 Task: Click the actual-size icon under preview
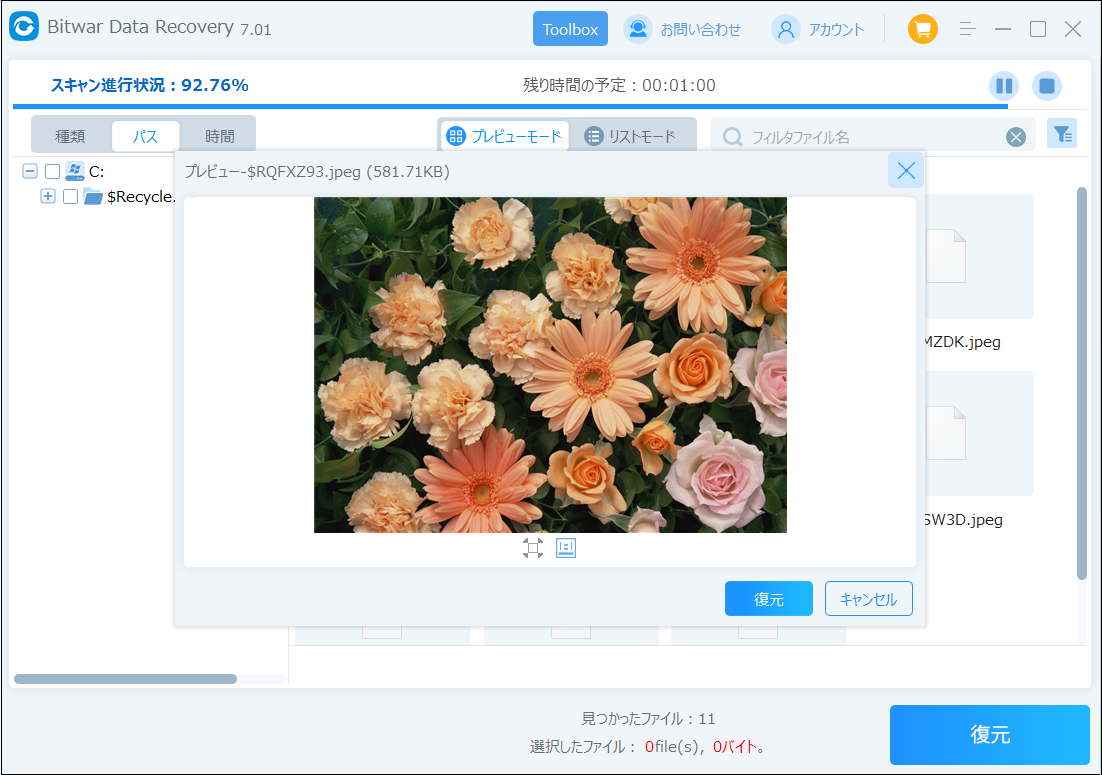[x=566, y=548]
